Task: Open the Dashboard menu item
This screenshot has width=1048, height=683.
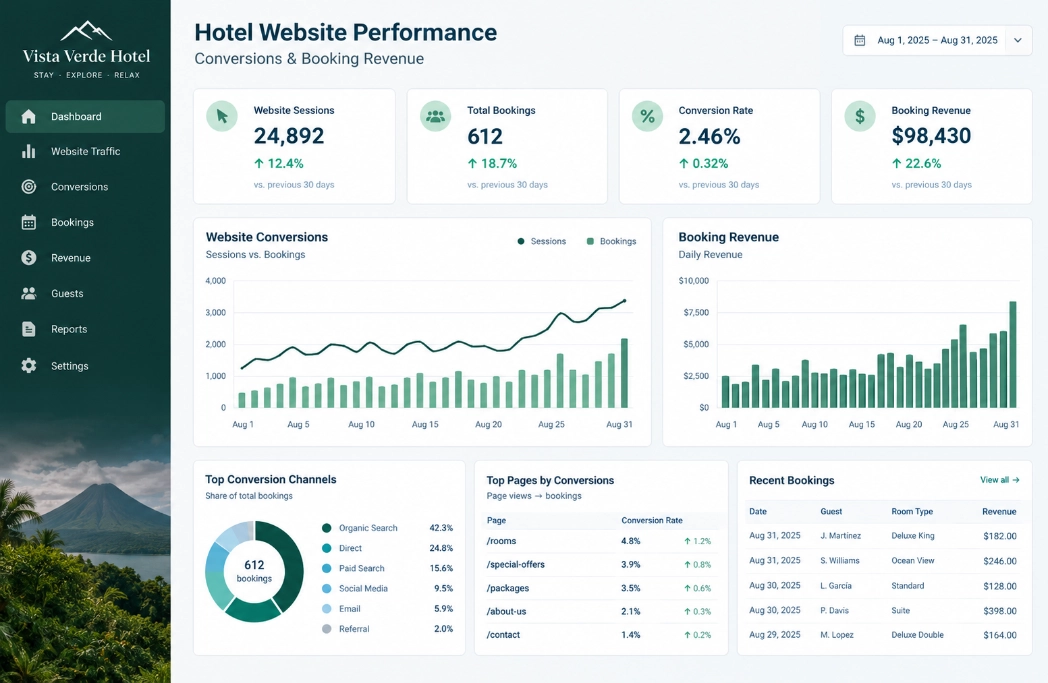Action: [x=85, y=116]
